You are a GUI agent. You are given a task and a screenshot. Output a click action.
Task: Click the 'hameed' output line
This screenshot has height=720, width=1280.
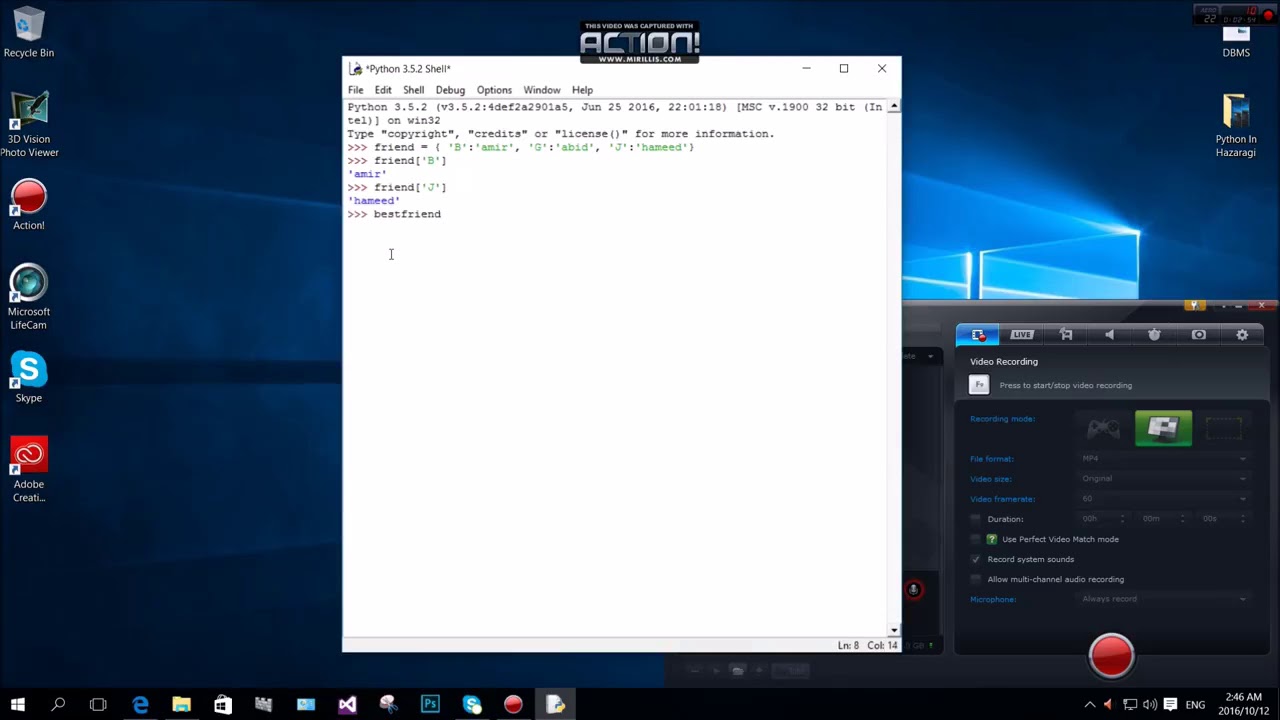point(374,201)
